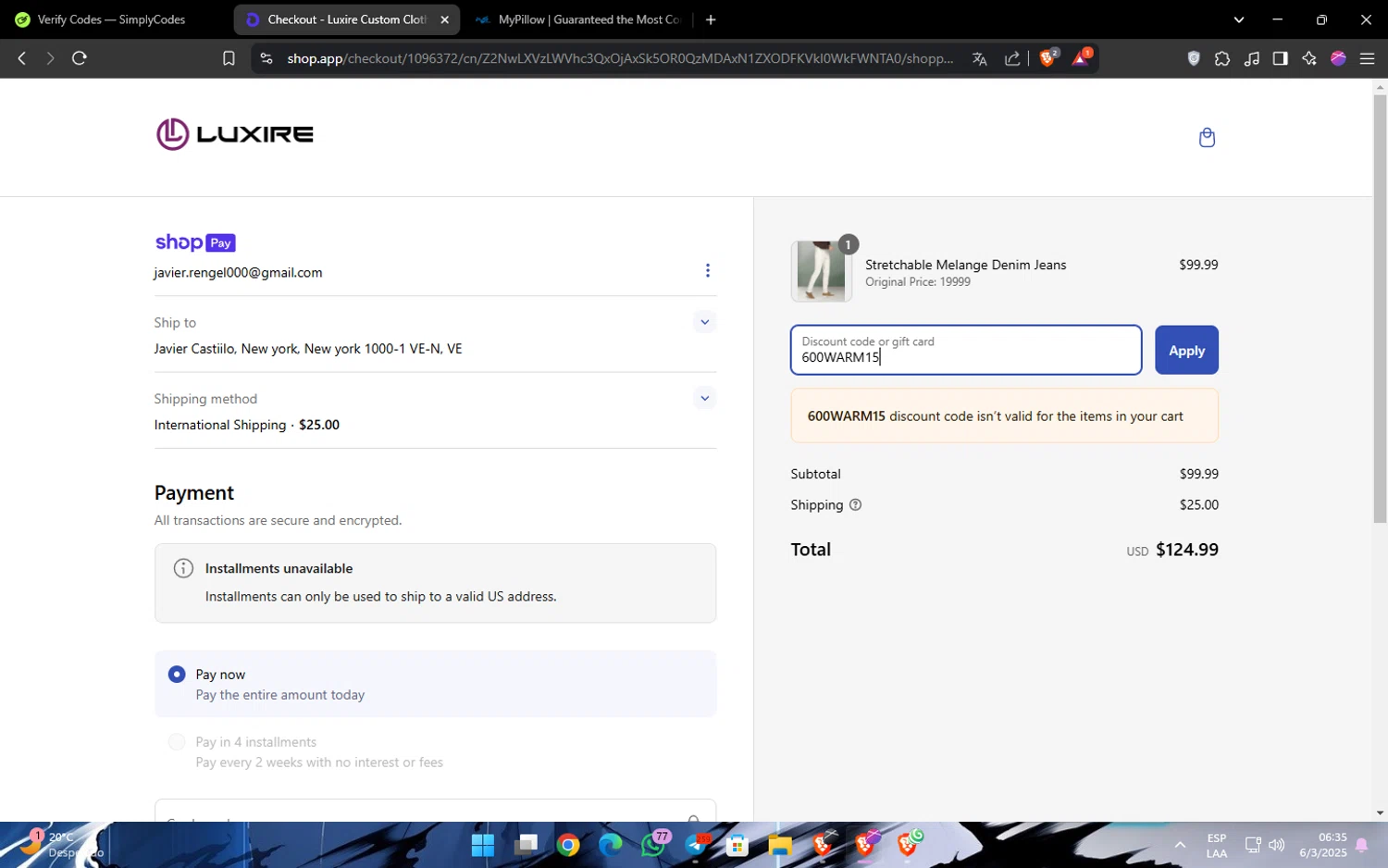
Task: Open the music playlist icon
Action: [1252, 58]
